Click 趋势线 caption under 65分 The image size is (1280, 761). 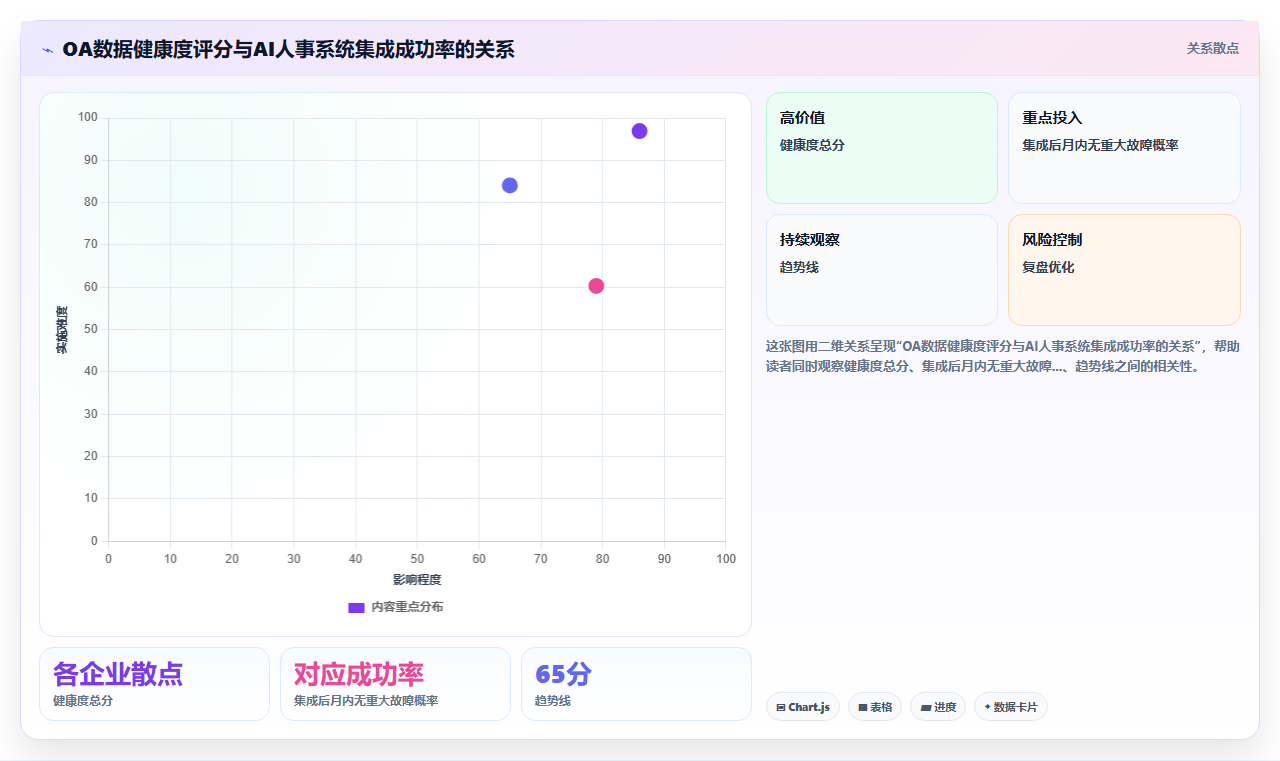(x=553, y=701)
